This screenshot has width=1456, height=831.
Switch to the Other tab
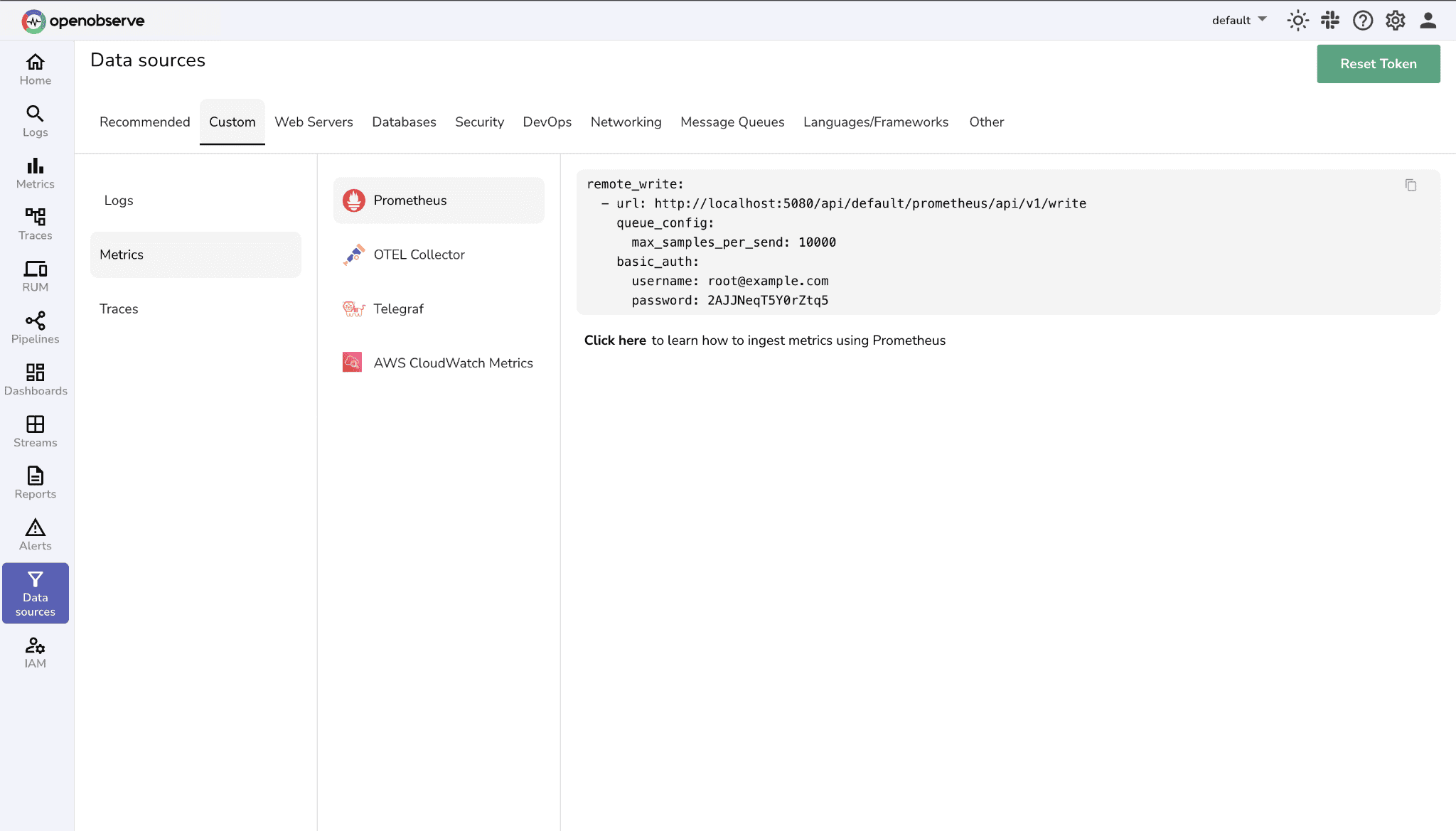pos(987,122)
